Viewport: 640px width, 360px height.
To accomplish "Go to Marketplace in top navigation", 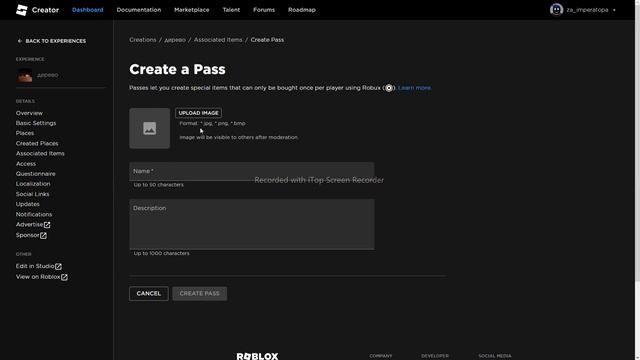I will point(191,10).
